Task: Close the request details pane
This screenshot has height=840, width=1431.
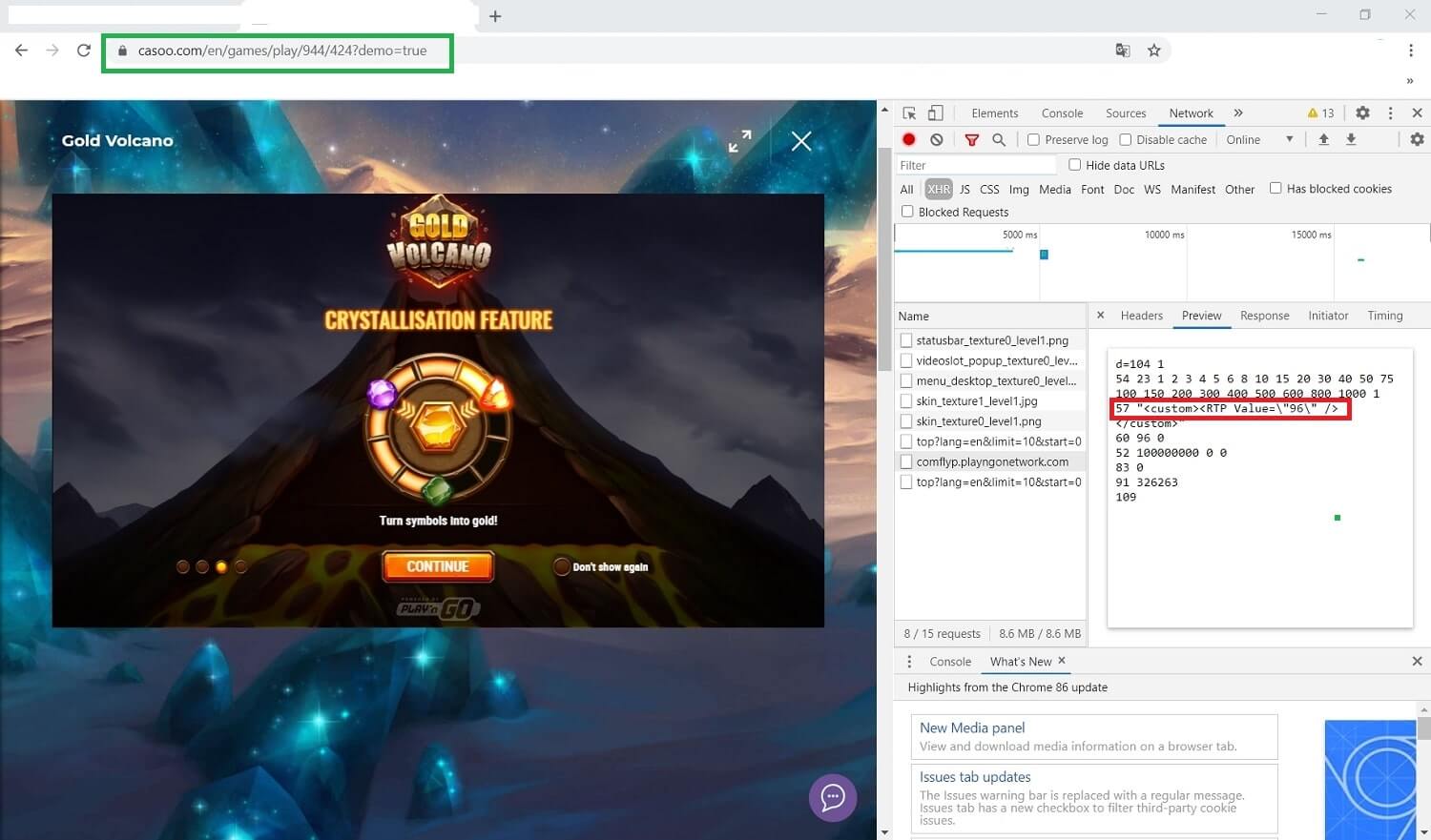Action: pyautogui.click(x=1100, y=315)
